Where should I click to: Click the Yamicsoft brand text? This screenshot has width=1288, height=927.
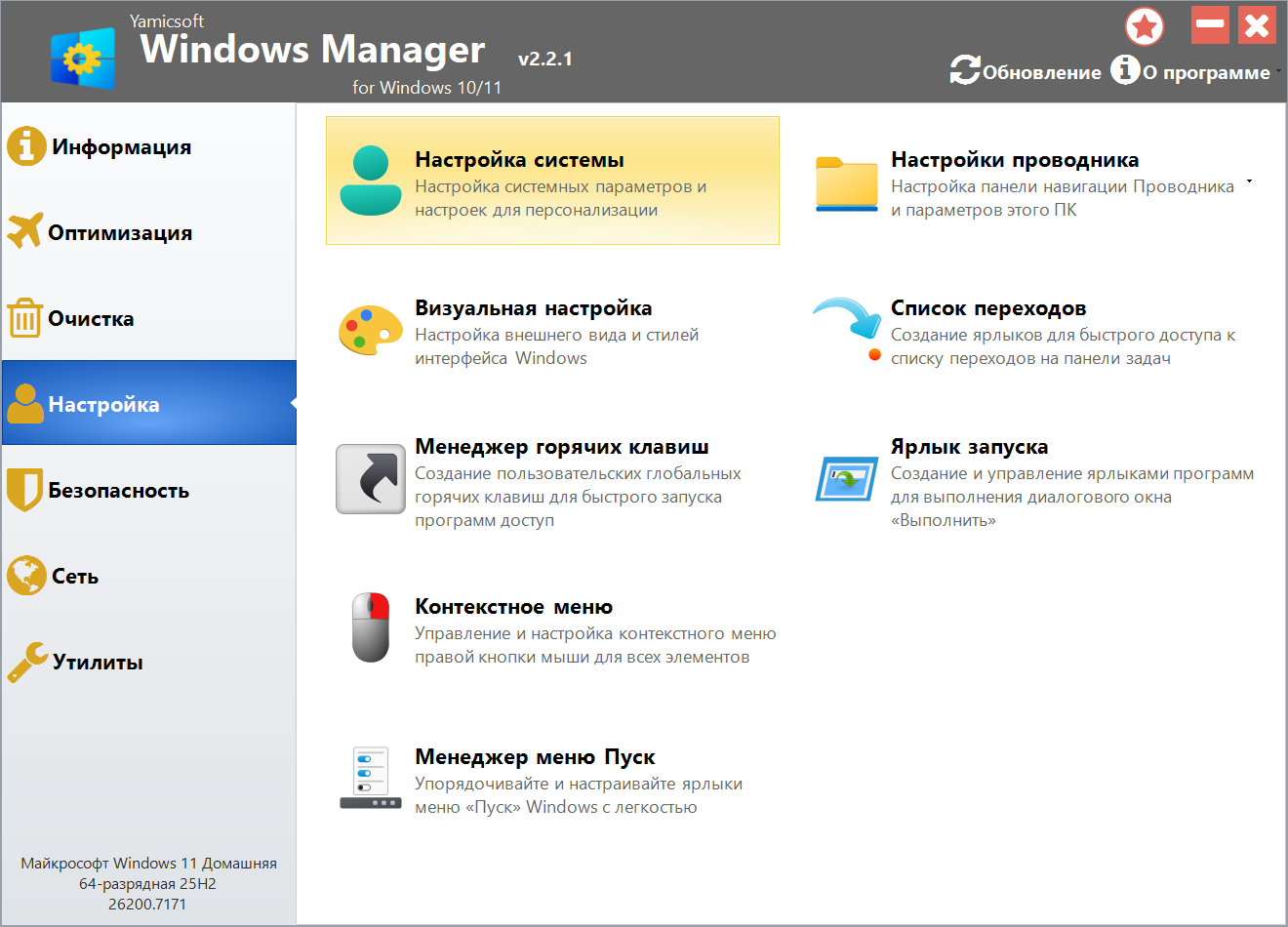(167, 20)
